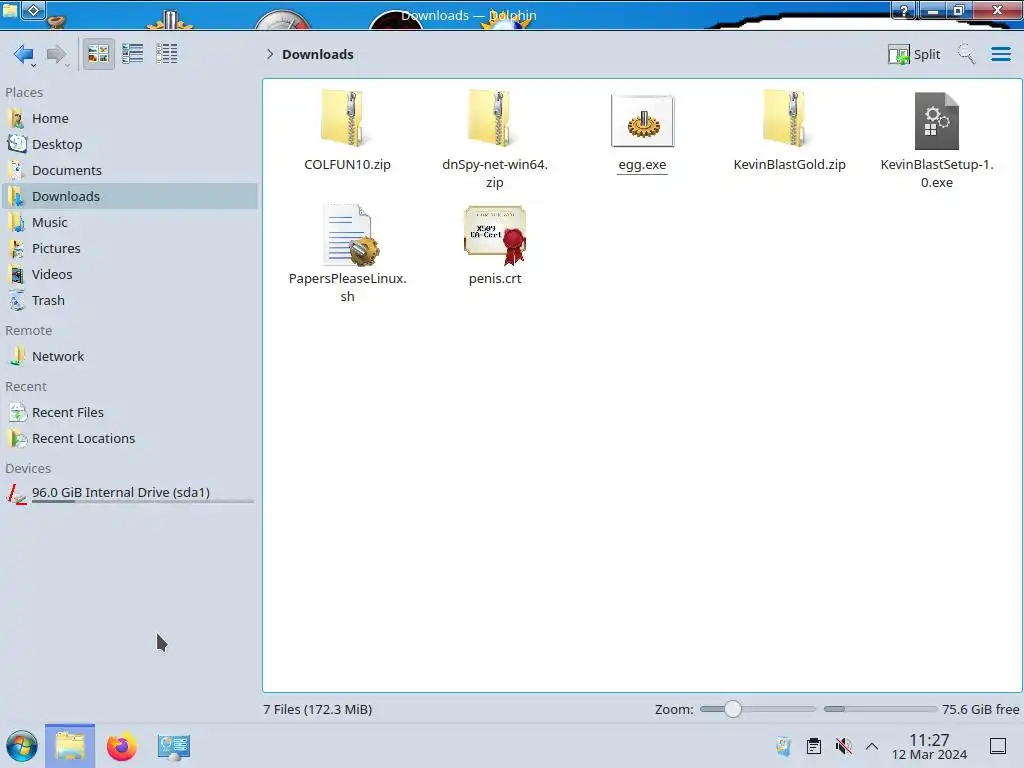Switch to Icons view mode
This screenshot has height=768, width=1024.
98,54
